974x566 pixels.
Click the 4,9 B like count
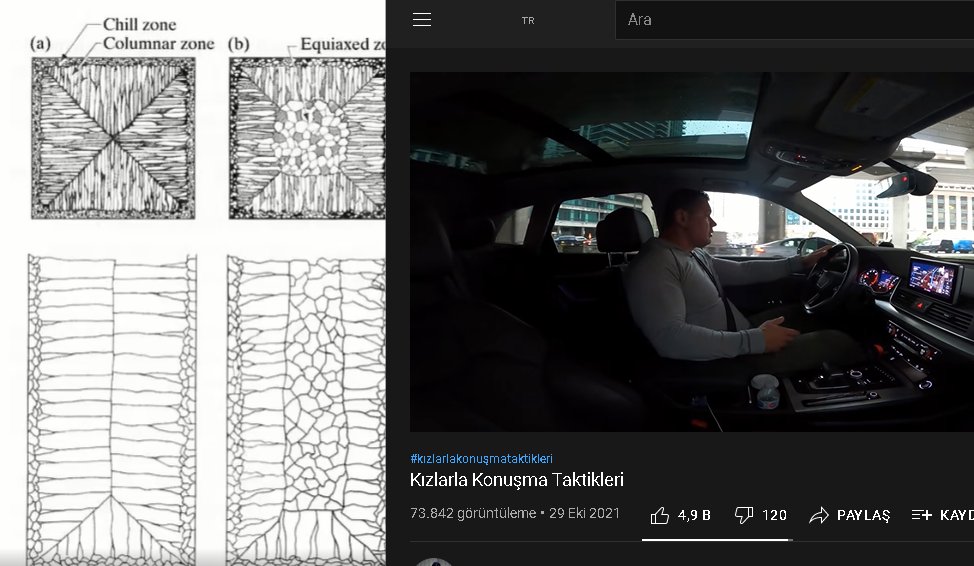(x=694, y=515)
